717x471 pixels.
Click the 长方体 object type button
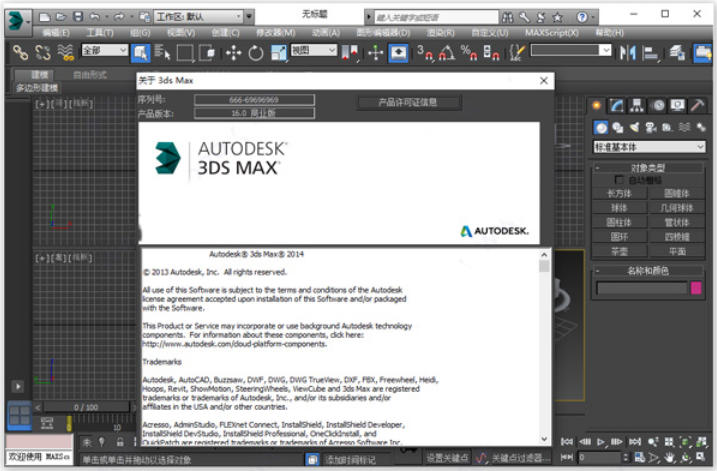click(x=619, y=193)
